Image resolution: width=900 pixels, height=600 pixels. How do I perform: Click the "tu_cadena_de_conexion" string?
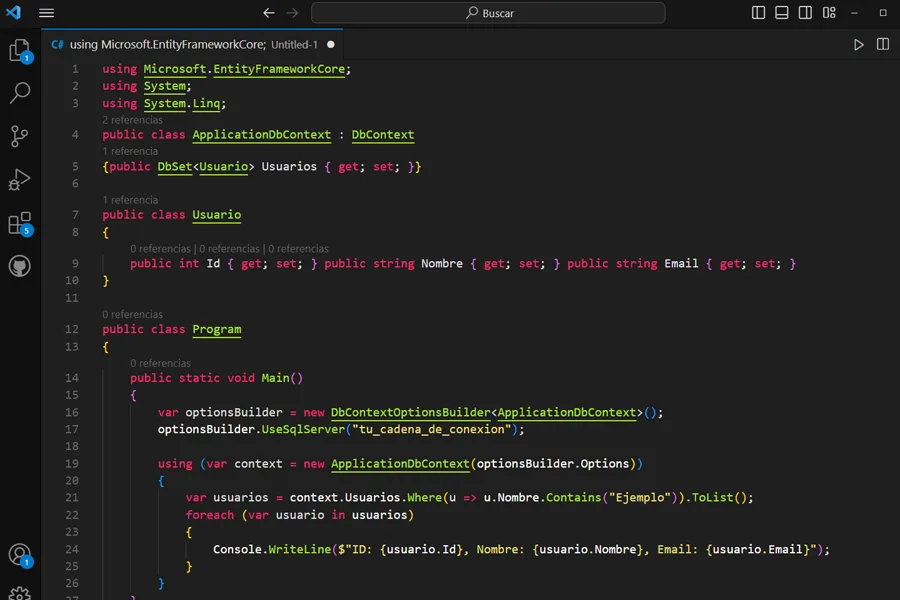pos(432,429)
